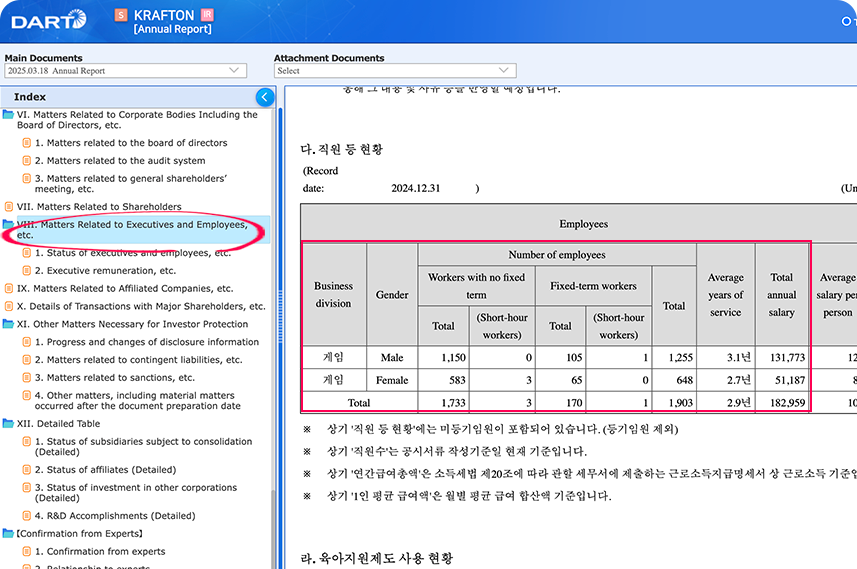Click the Male row total 1,255 cell
This screenshot has height=569, width=857.
(x=674, y=357)
